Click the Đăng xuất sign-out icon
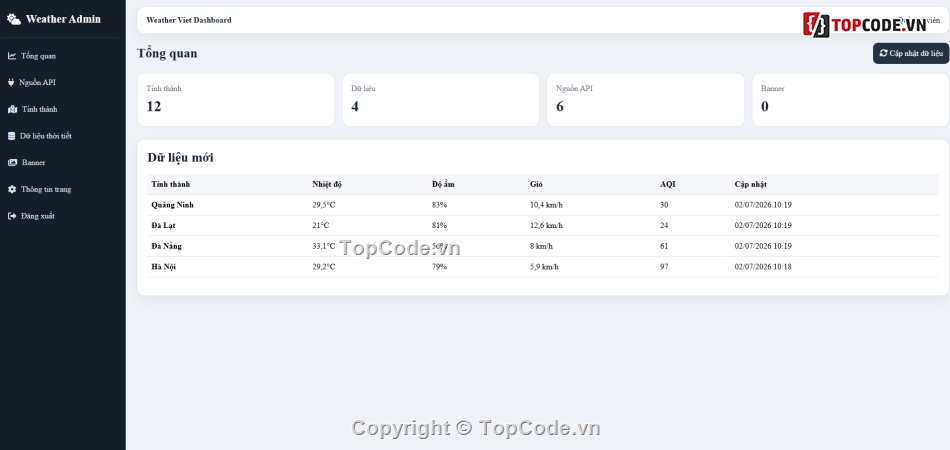 (12, 216)
